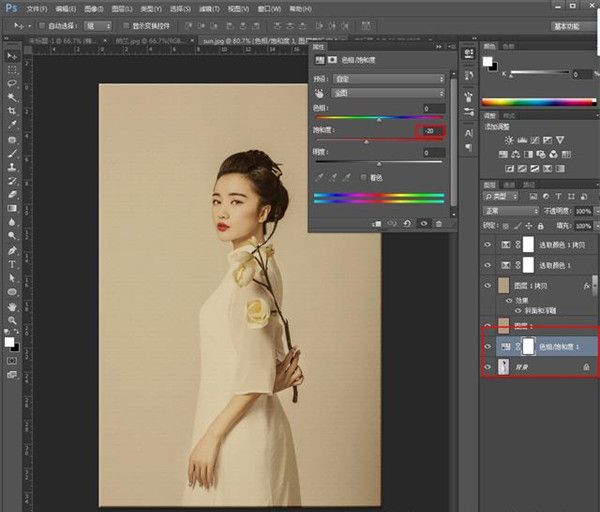
Task: Select the Eraser tool
Action: point(12,194)
